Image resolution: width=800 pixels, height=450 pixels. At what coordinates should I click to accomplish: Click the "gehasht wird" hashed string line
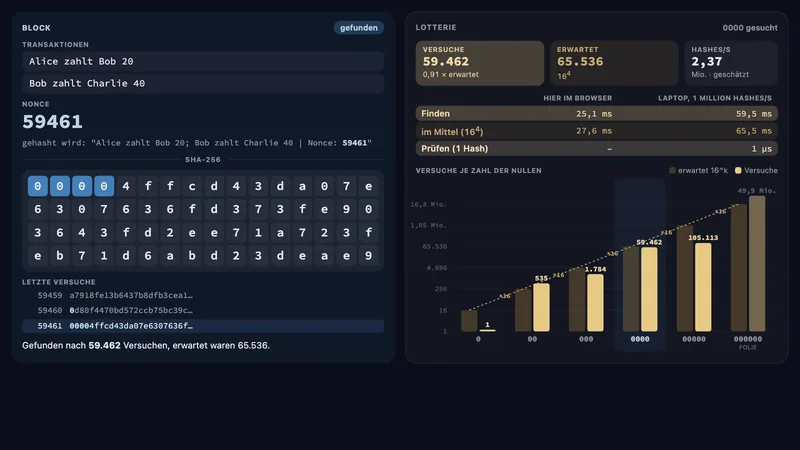[x=196, y=143]
